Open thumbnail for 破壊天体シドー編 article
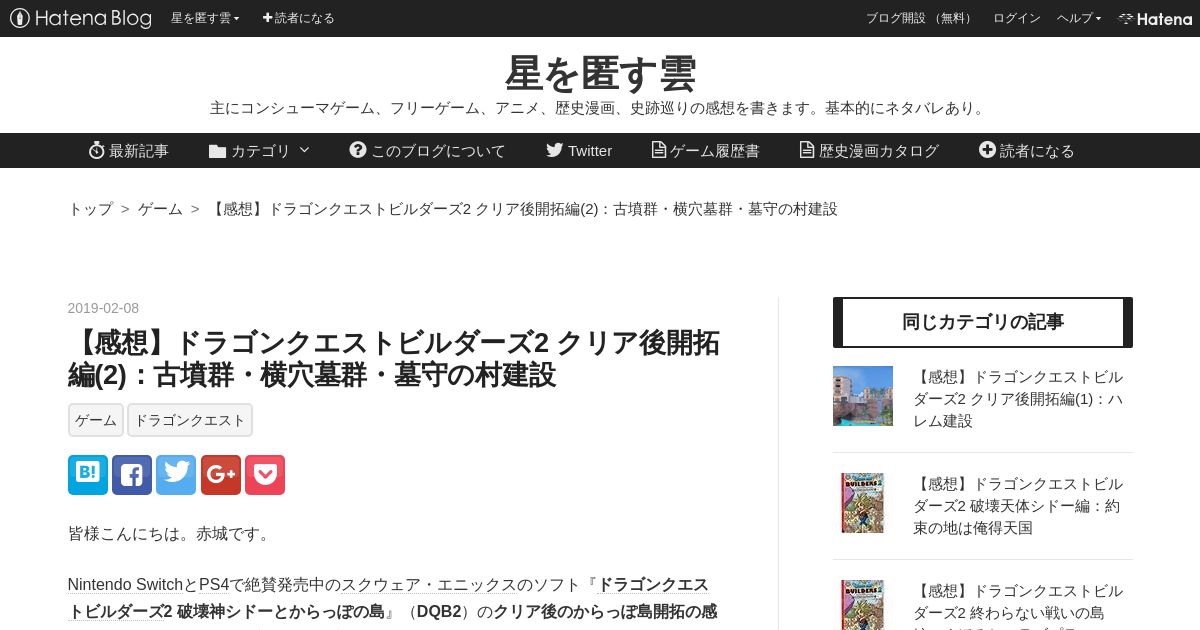 point(863,503)
